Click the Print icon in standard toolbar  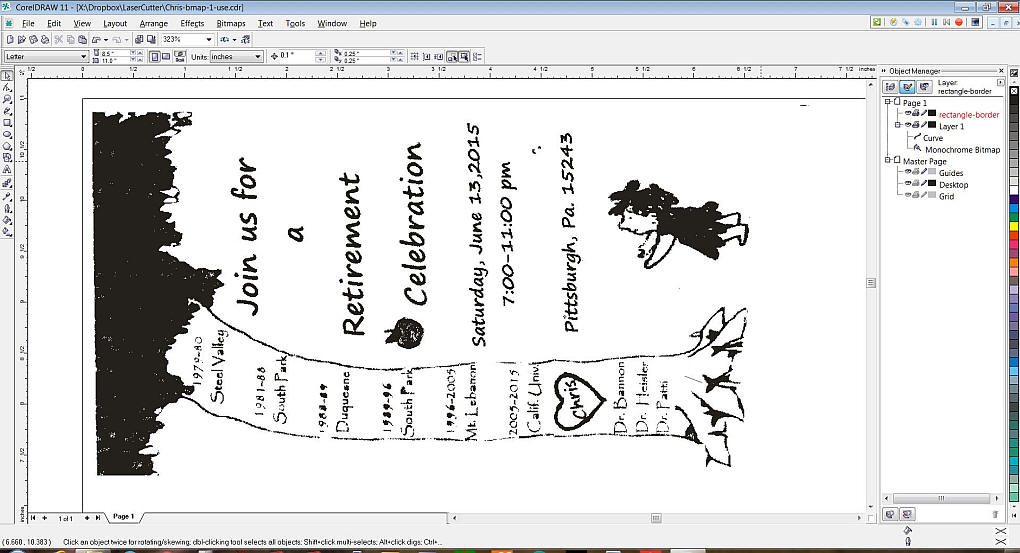[x=45, y=39]
